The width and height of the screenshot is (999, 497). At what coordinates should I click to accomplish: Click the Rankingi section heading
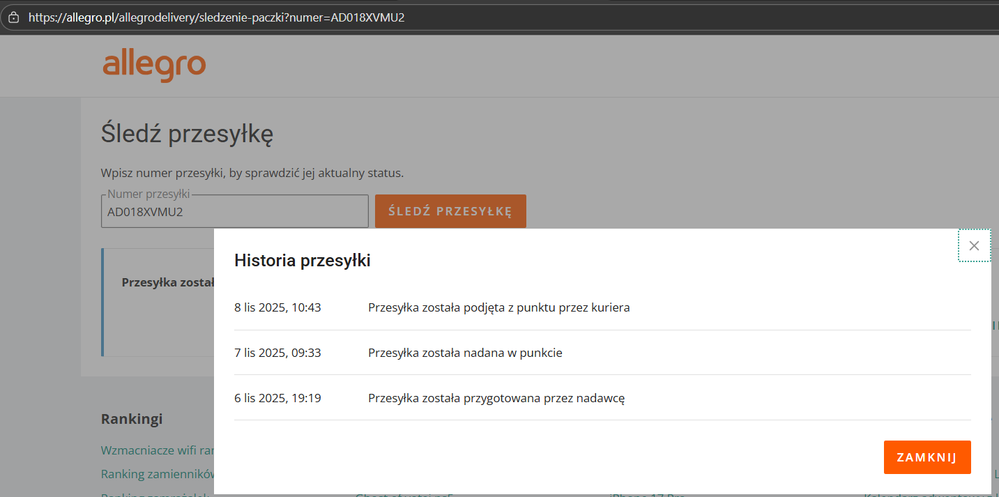point(132,418)
